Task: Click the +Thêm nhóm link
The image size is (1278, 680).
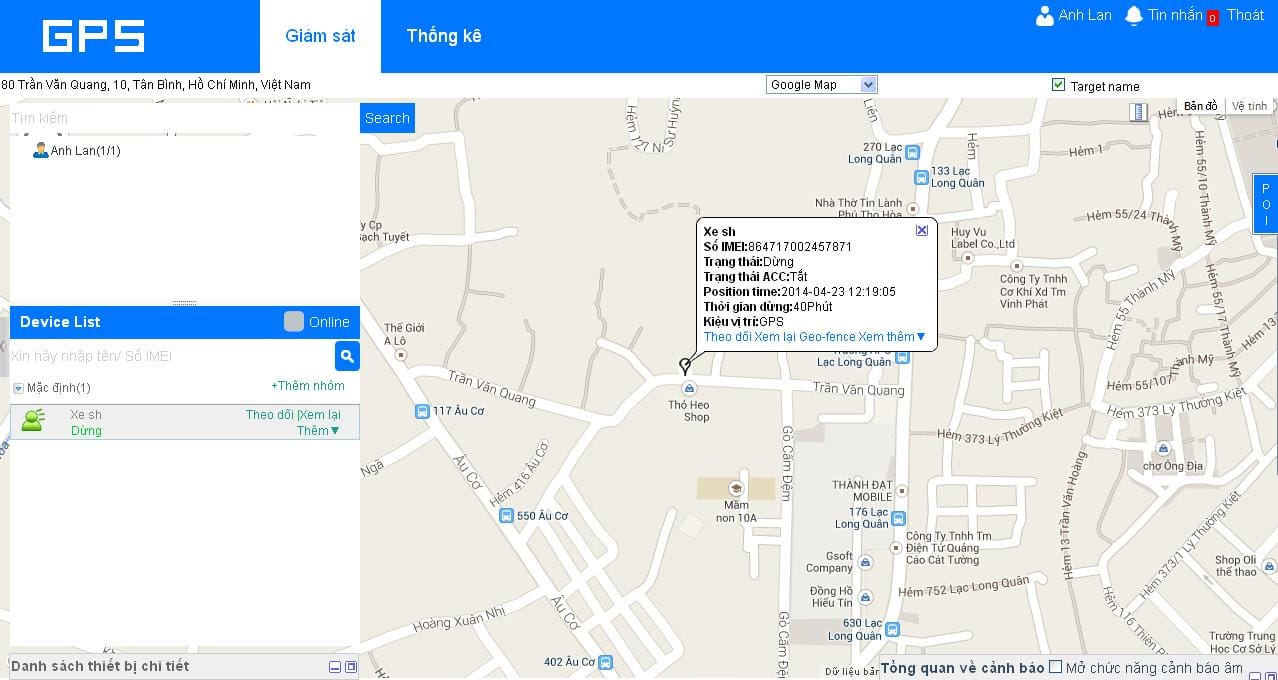Action: (308, 386)
